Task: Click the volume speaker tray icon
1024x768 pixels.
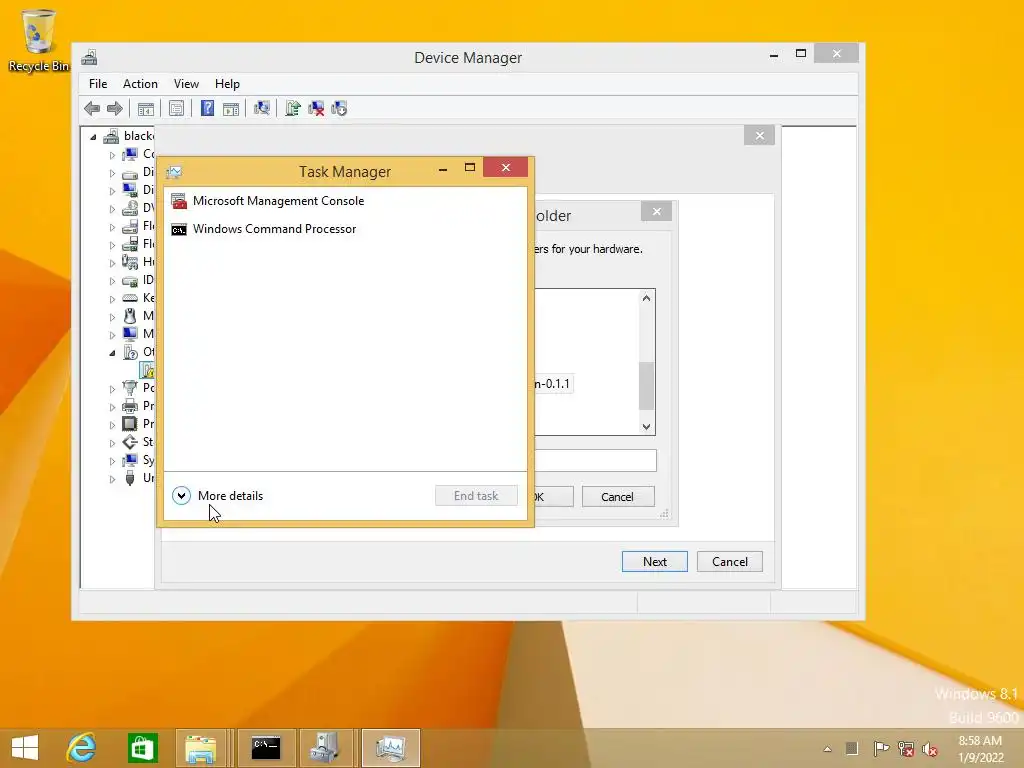Action: (929, 749)
